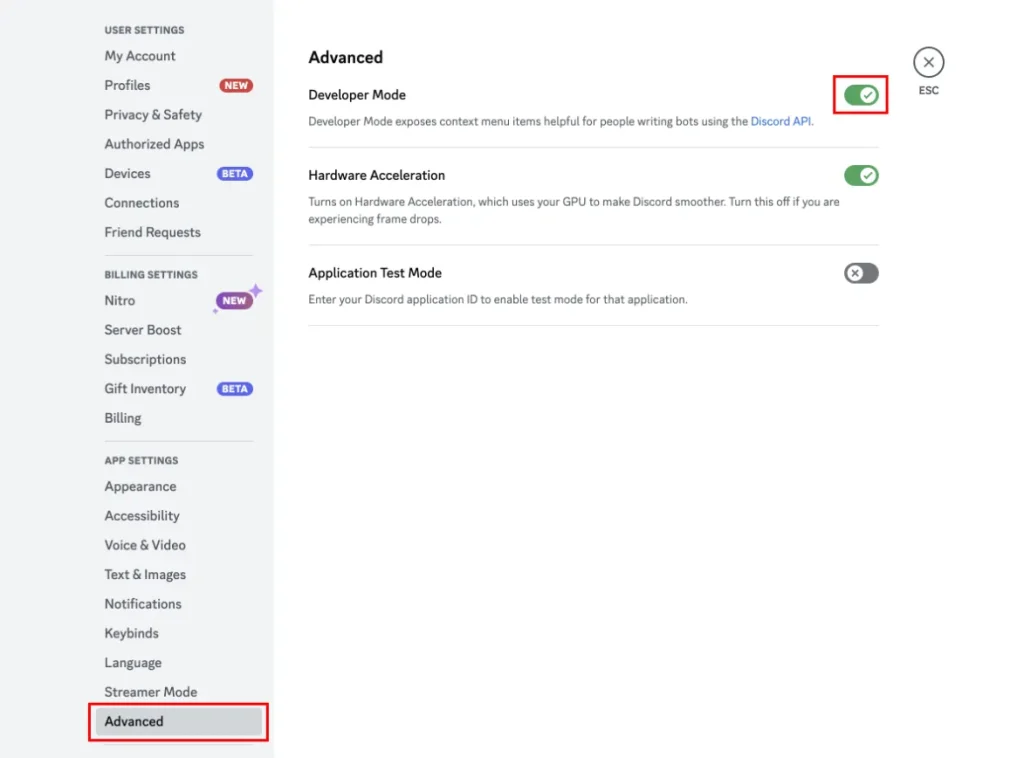Select Server Boost under Billing Settings

[x=143, y=330]
